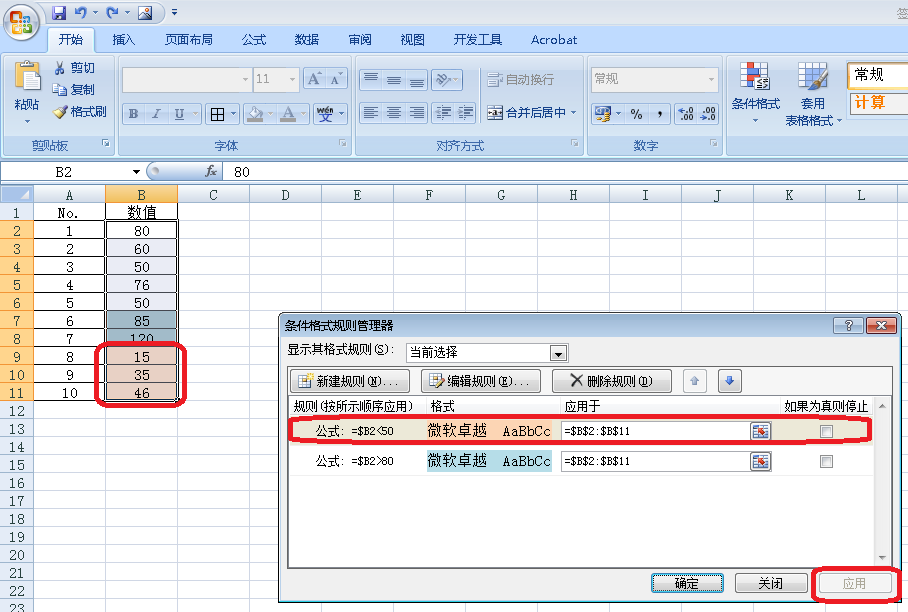Collapse range selector for =$B2<50 rule

[760, 431]
